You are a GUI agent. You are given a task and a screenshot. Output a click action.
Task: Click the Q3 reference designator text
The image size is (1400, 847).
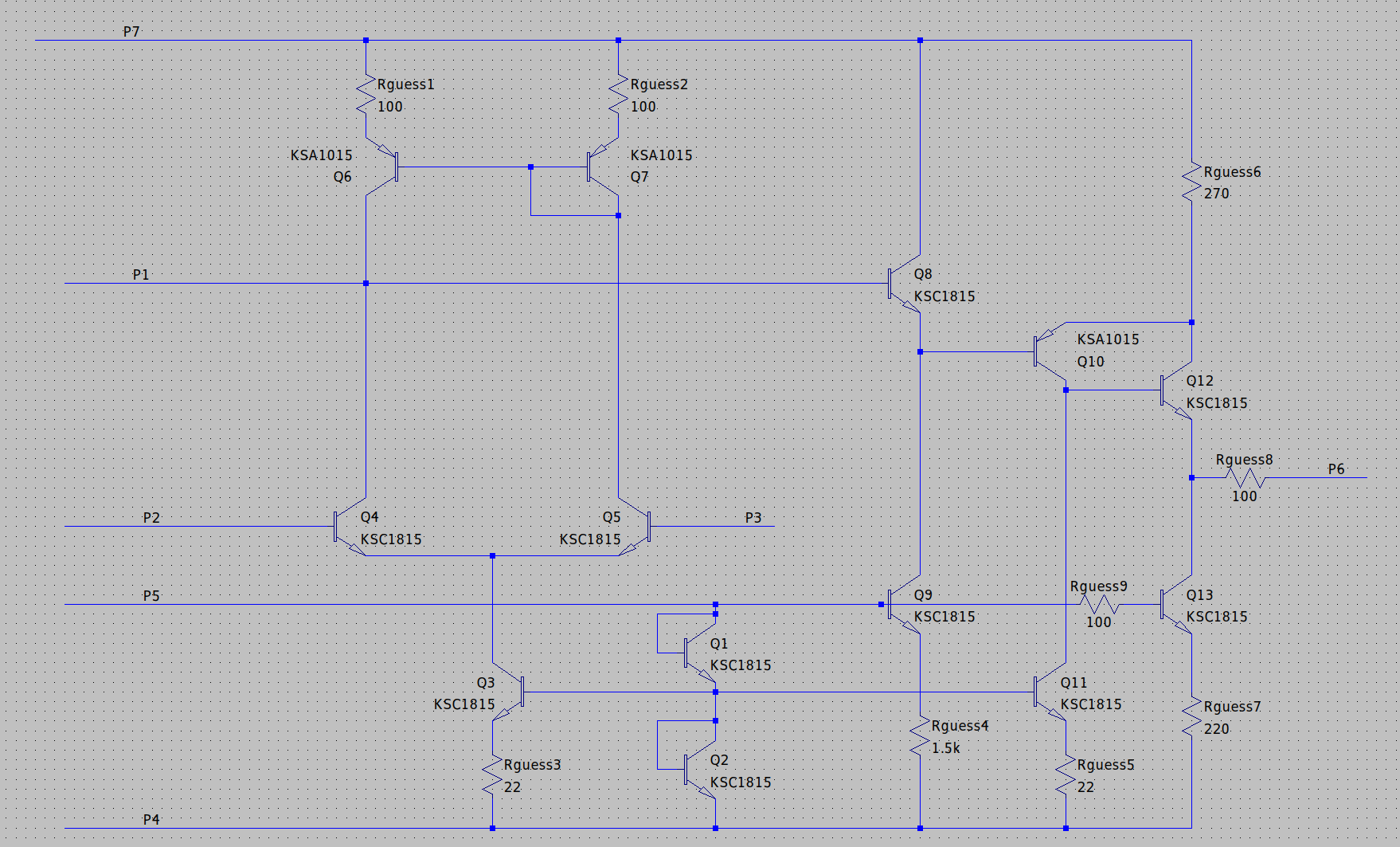(x=485, y=683)
